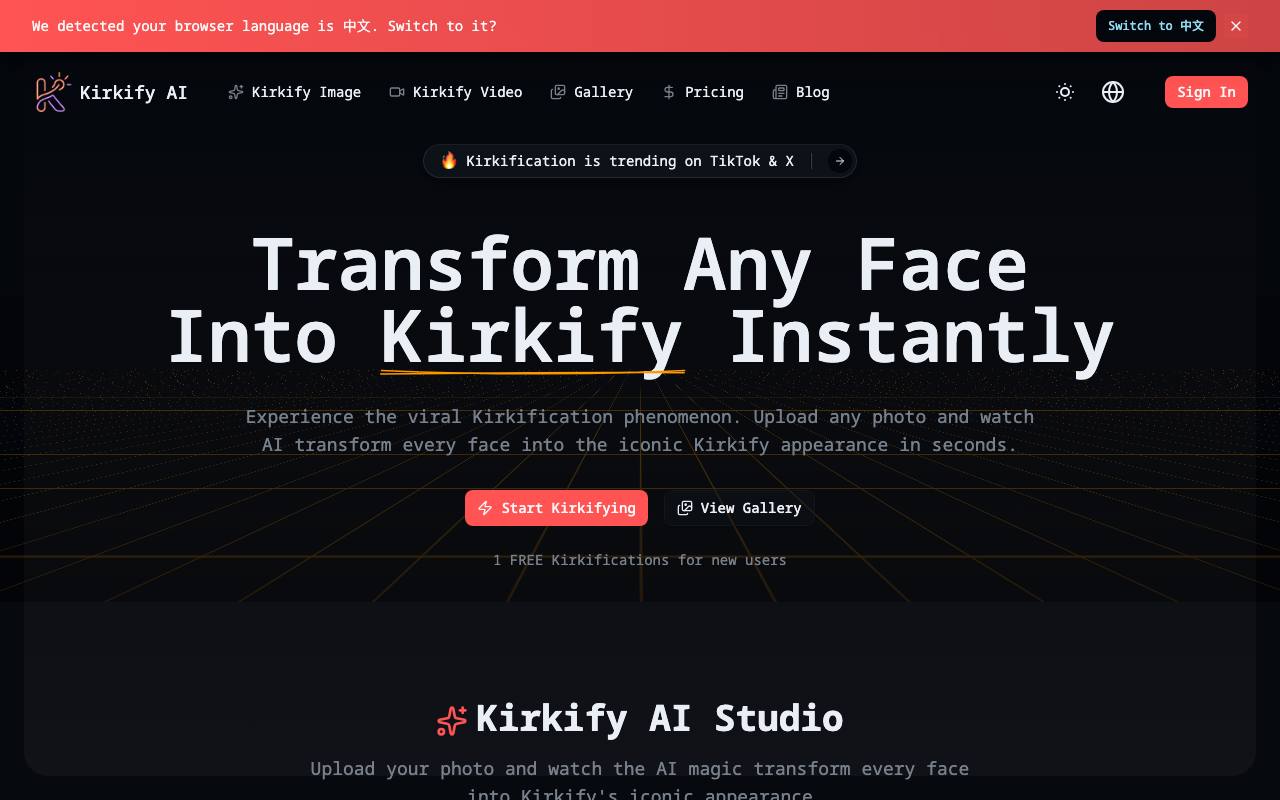The height and width of the screenshot is (800, 1280).
Task: Click the "Transform Any Face" headline
Action: coord(640,265)
